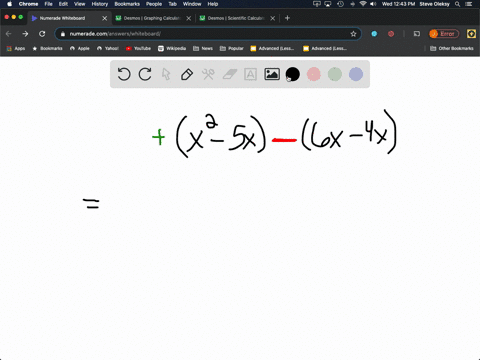Select the text box tool
The image size is (480, 360).
(250, 74)
